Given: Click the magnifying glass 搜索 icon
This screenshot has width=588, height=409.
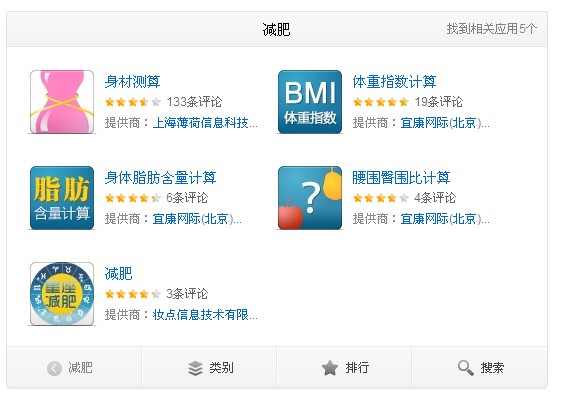Looking at the screenshot, I should tap(465, 368).
